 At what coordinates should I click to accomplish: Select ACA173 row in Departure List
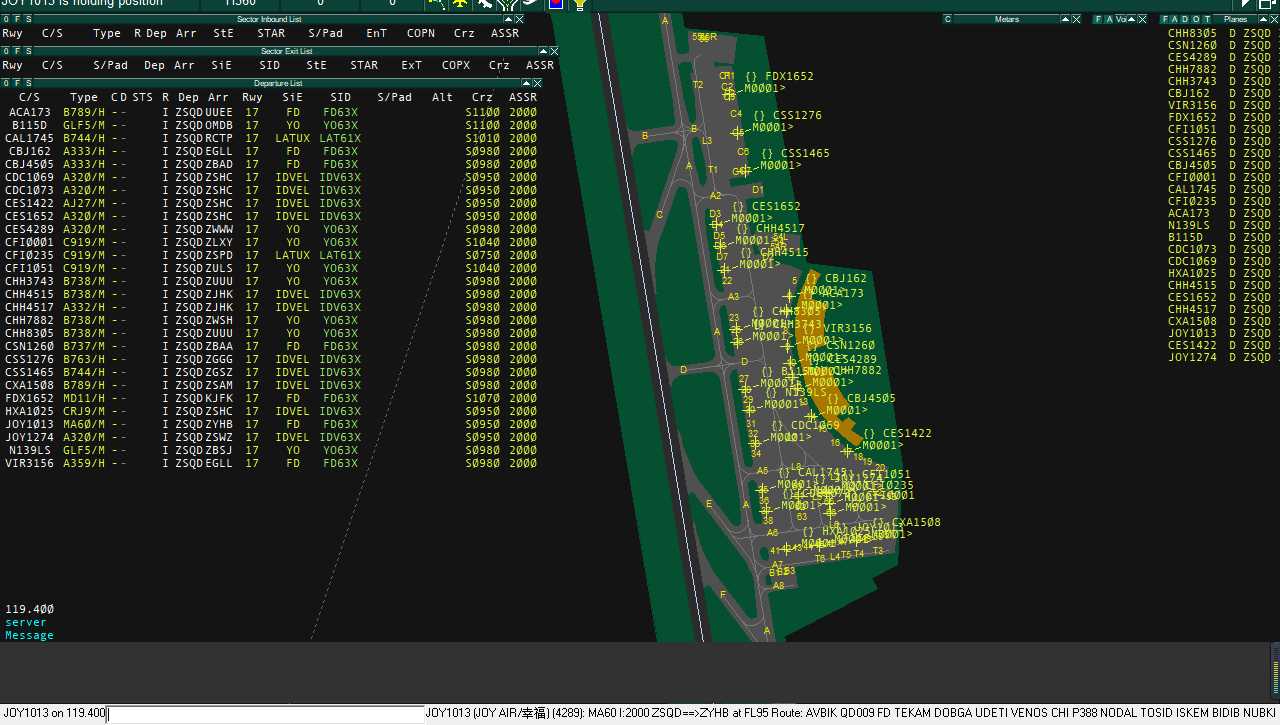click(271, 112)
